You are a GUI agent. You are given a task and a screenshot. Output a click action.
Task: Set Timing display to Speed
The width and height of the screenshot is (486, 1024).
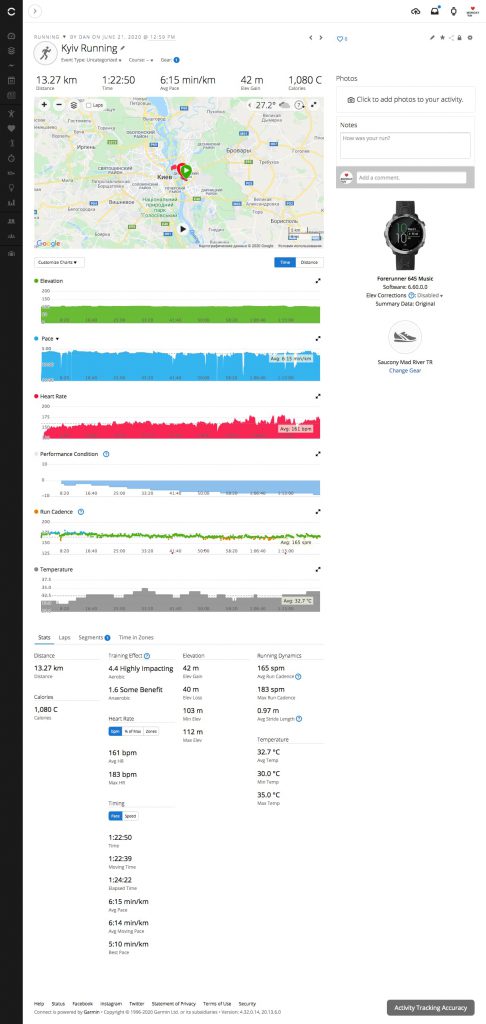pyautogui.click(x=130, y=816)
